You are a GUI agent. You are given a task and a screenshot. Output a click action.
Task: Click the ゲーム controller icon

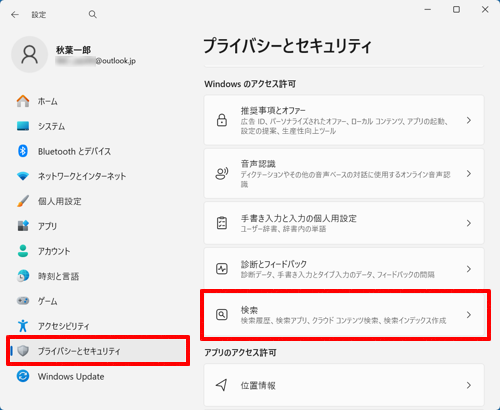point(23,301)
